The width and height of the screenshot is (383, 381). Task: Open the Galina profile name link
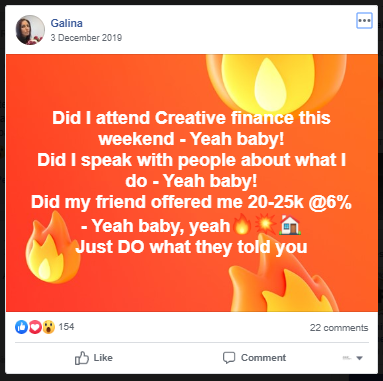click(67, 23)
